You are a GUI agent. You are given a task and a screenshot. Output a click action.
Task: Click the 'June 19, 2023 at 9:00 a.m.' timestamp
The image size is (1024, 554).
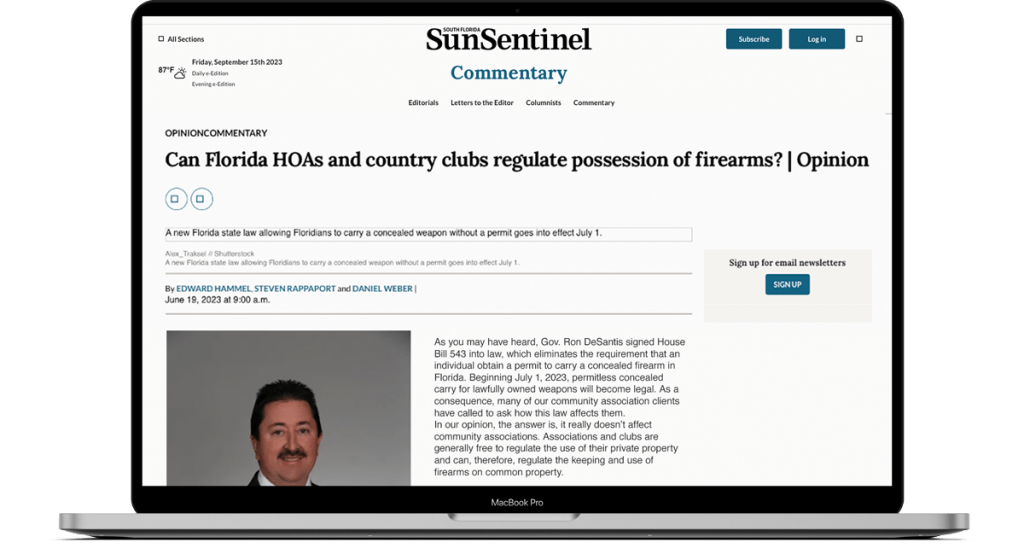click(x=217, y=300)
